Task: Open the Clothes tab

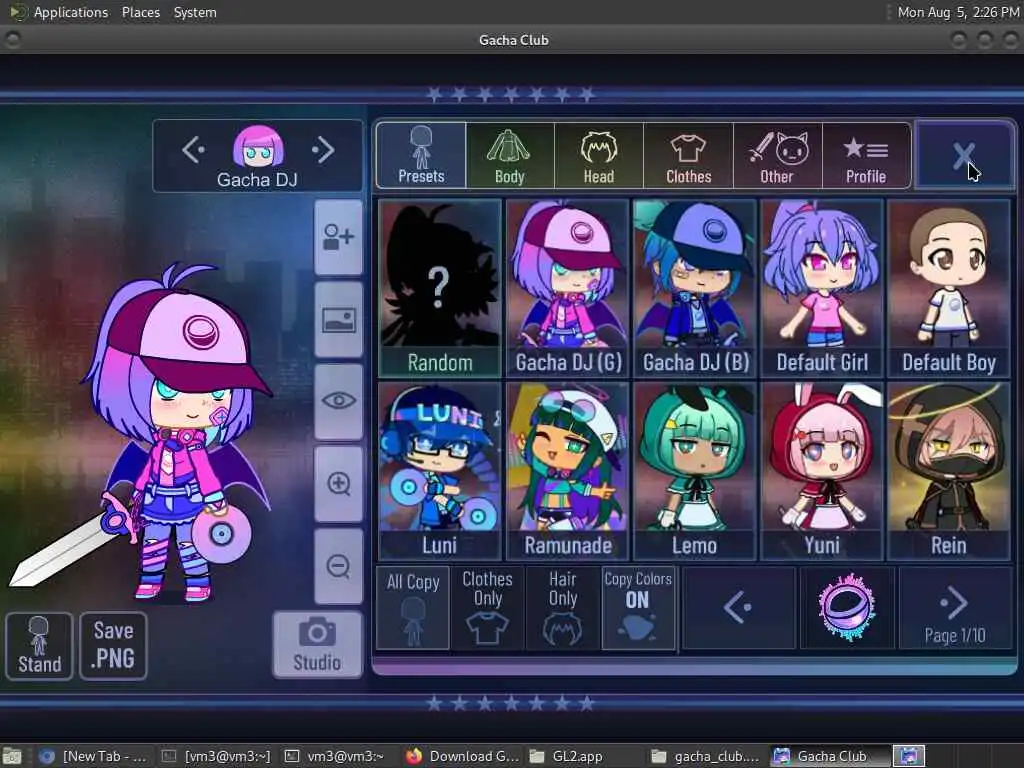Action: click(688, 155)
